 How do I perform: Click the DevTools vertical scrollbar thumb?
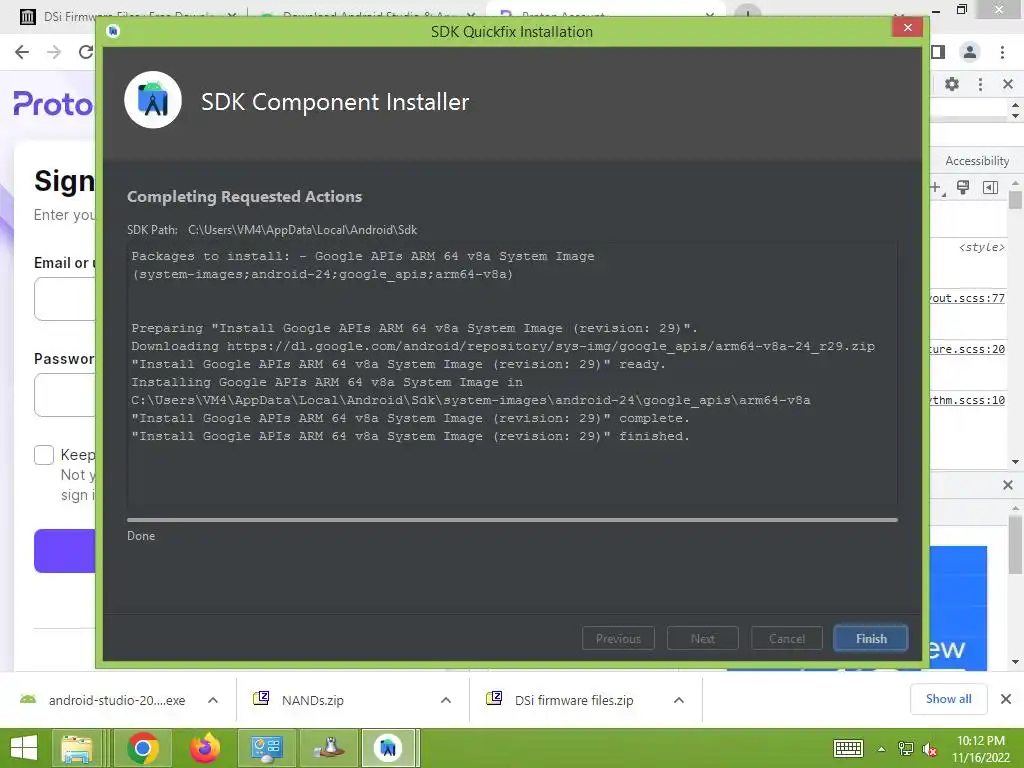(1016, 199)
